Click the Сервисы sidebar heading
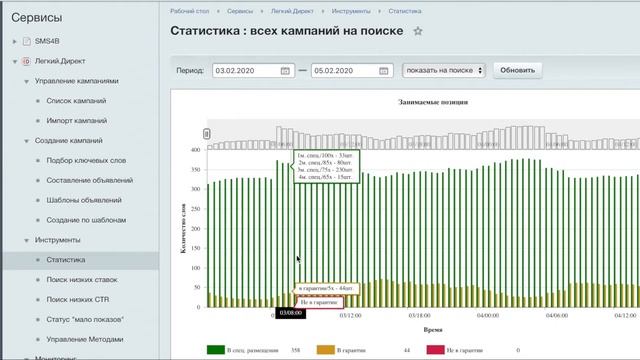The width and height of the screenshot is (640, 360). 37,18
